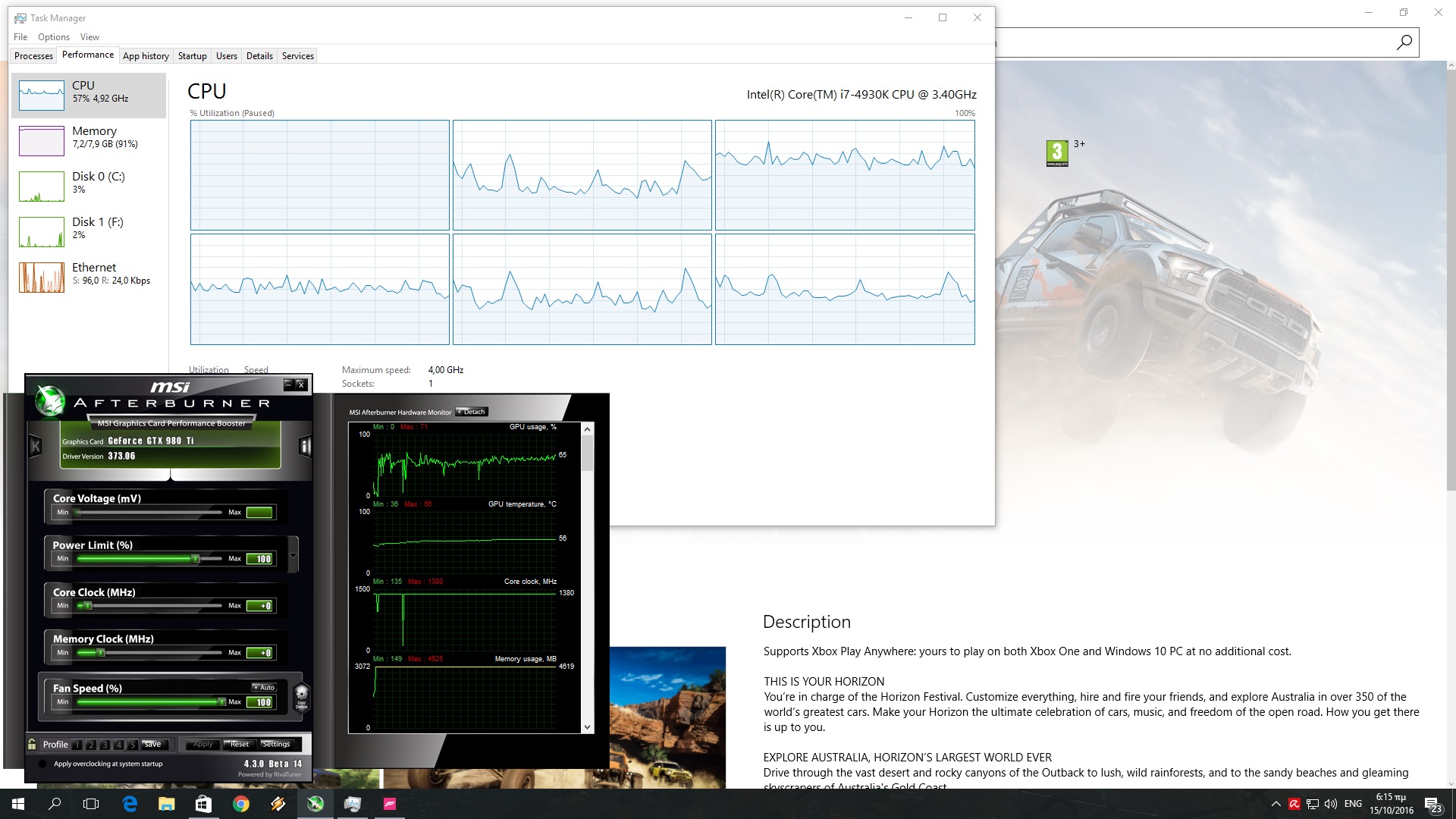
Task: Click the Reset button in Afterburner
Action: click(240, 744)
